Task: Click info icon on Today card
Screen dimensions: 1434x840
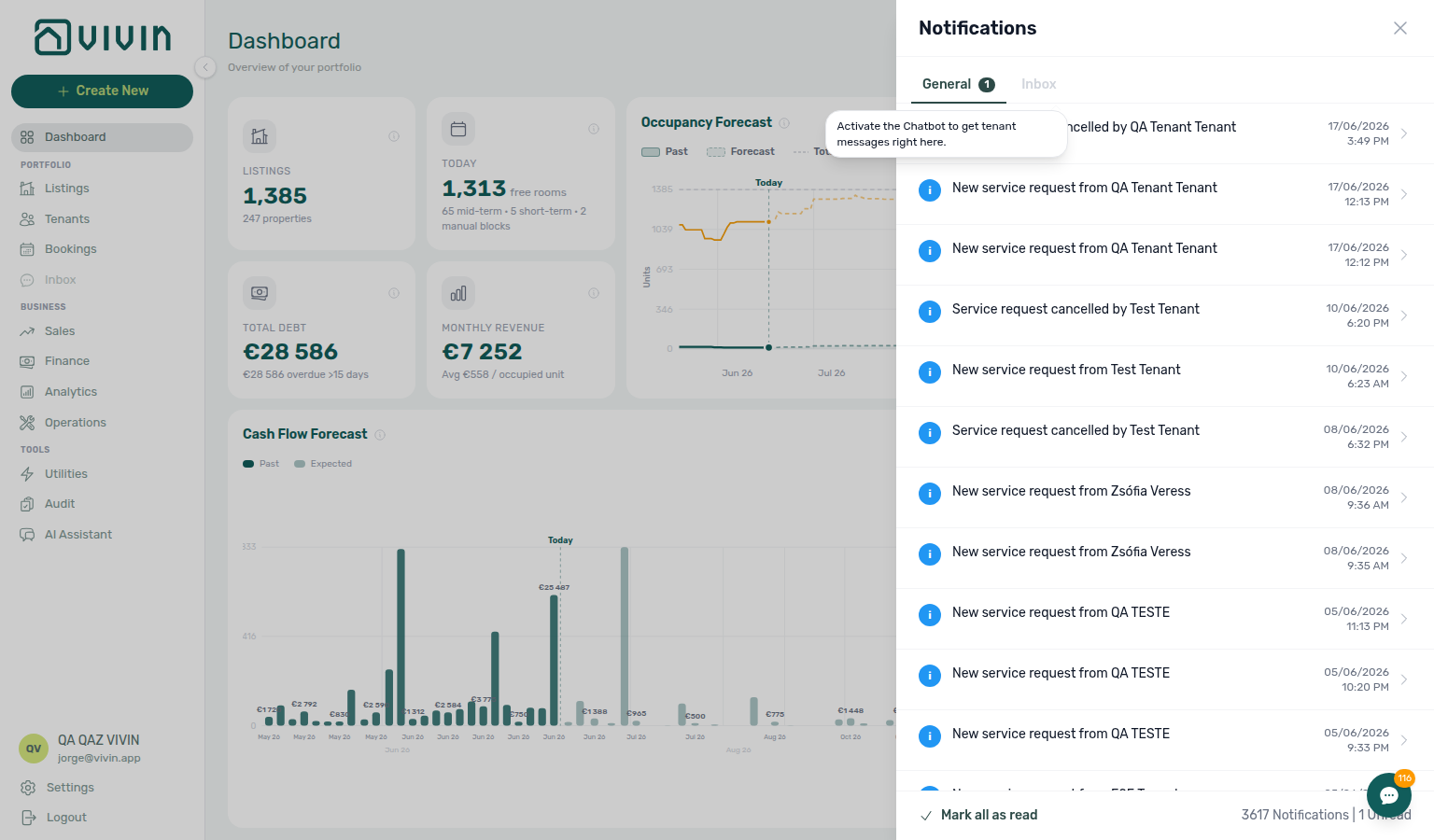Action: [x=594, y=129]
